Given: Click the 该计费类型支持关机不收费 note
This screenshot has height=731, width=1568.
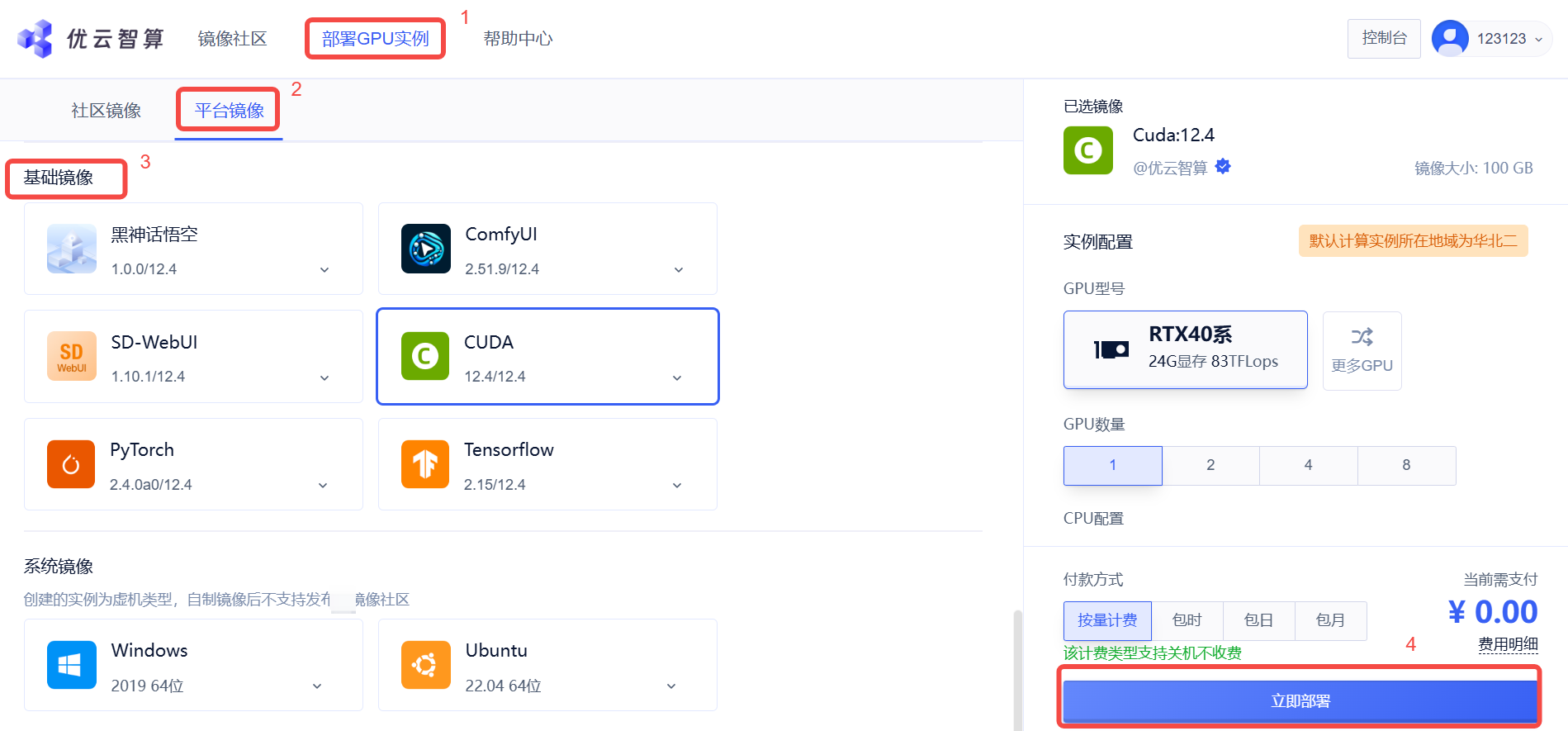Looking at the screenshot, I should 1153,653.
